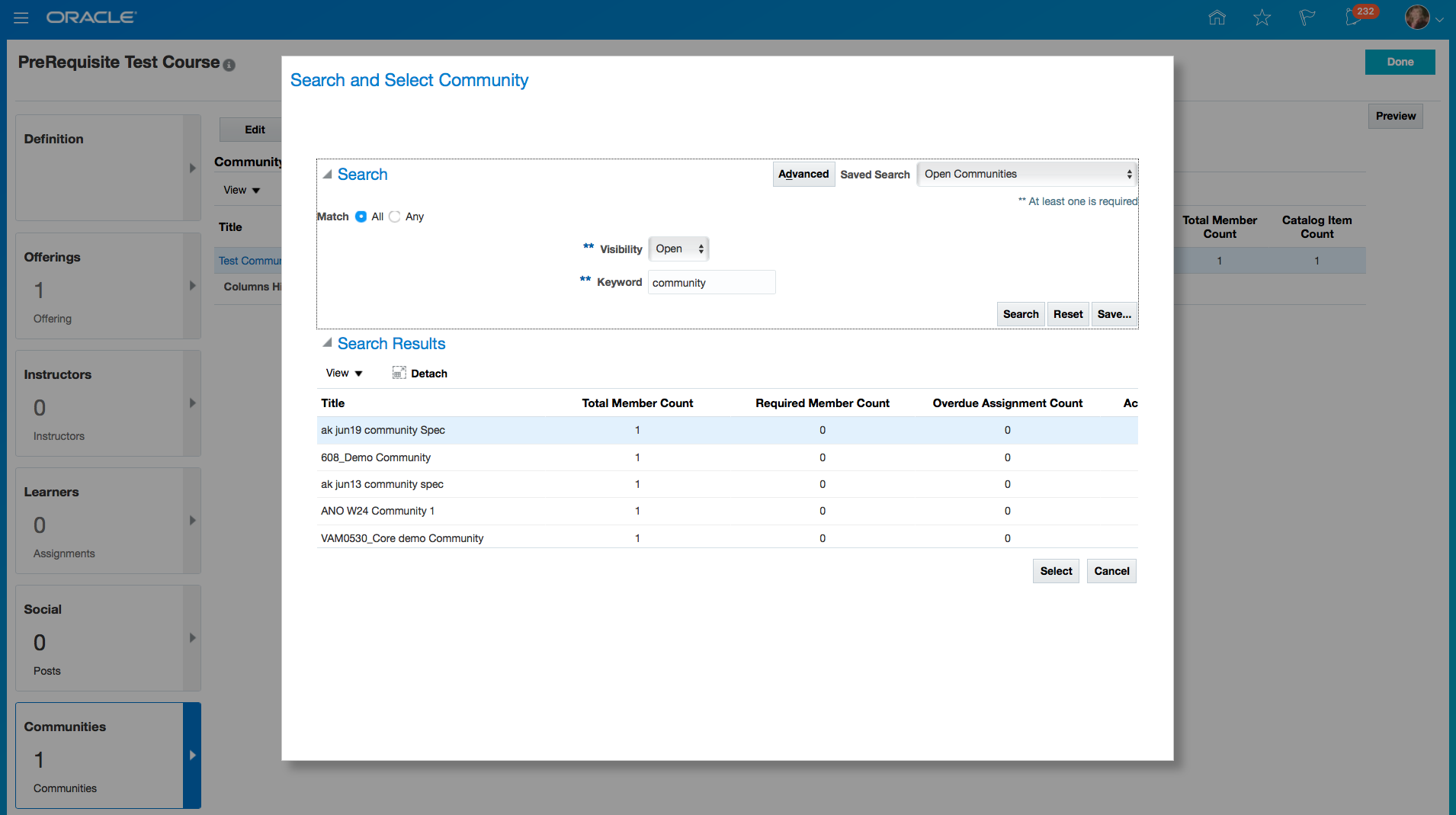
Task: Open the navigation hamburger menu
Action: [x=21, y=18]
